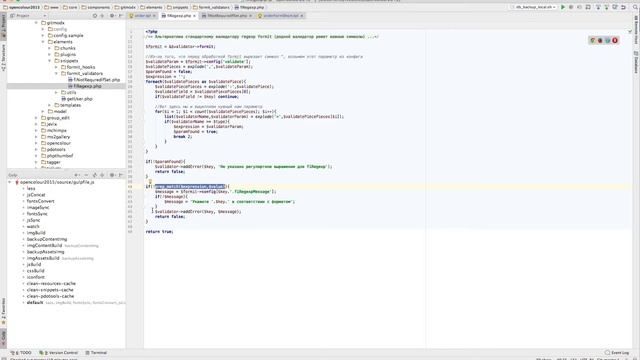Screen dimensions: 640x360
Task: Select the config.sample folder
Action: pos(65,36)
